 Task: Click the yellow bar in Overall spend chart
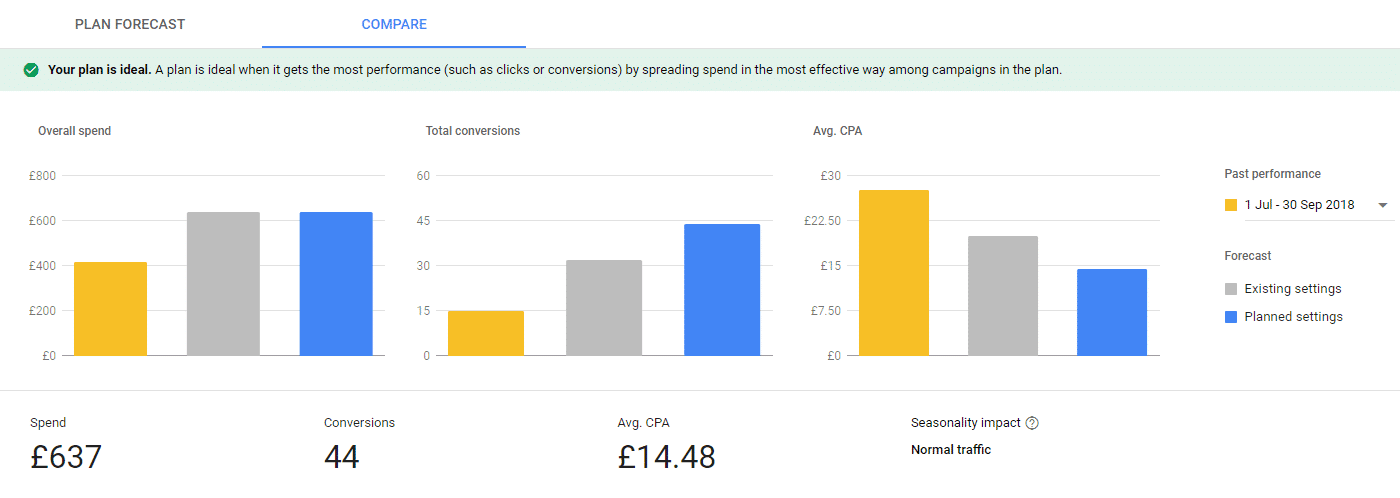tap(110, 309)
